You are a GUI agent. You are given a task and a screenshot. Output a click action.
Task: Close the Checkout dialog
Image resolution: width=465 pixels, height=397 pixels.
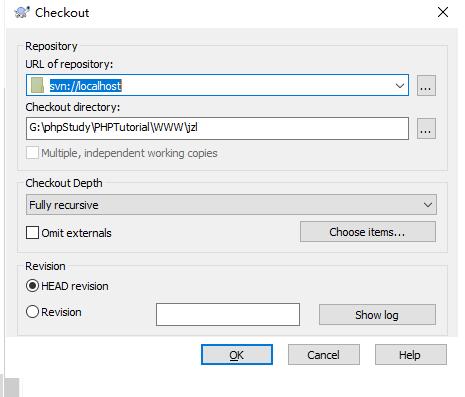click(443, 12)
